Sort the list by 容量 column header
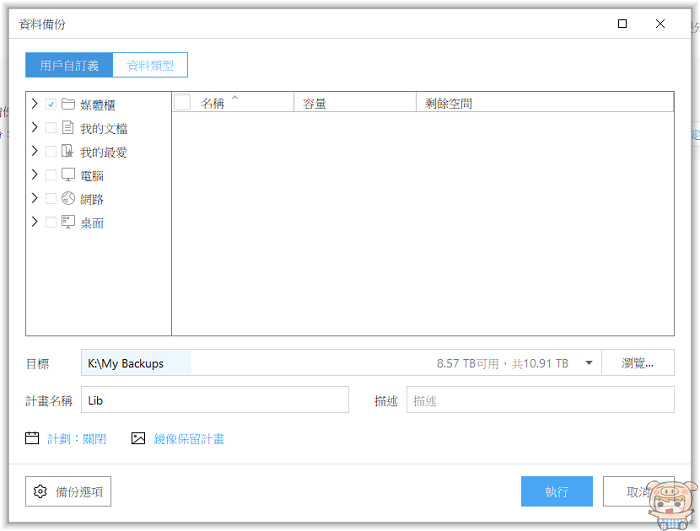Screen dimensions: 700x531 (354, 103)
